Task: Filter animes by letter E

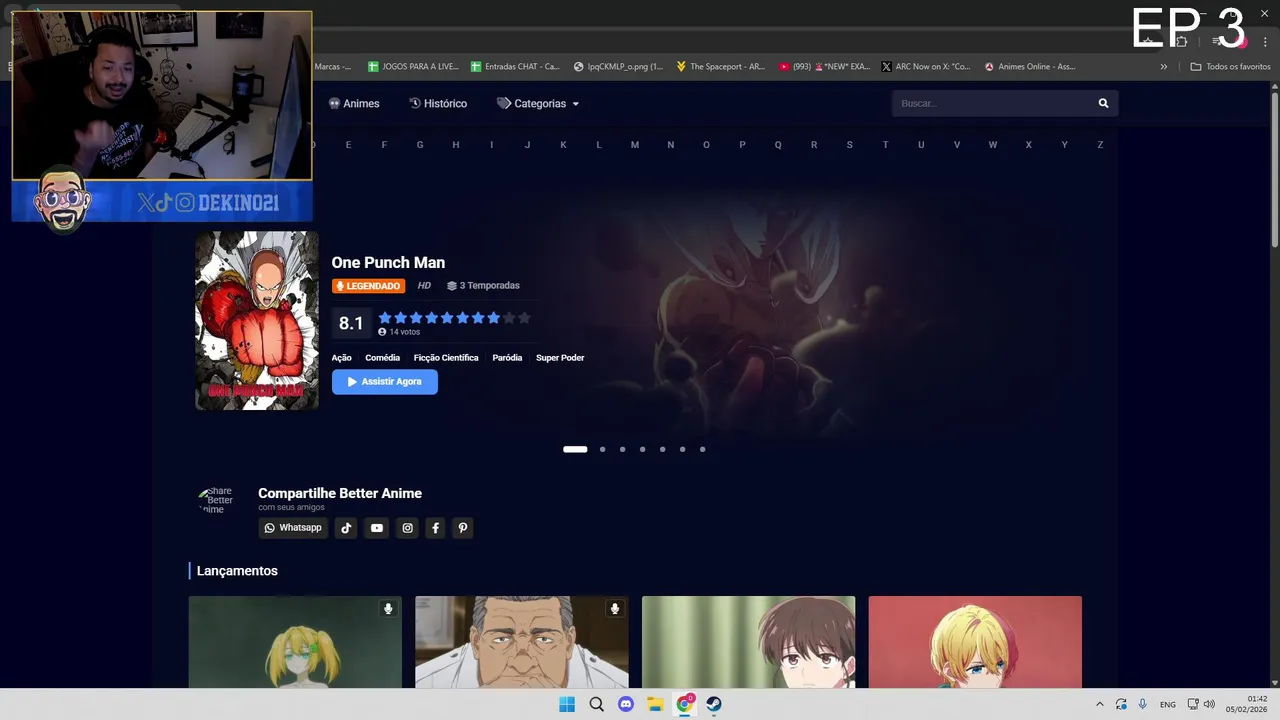Action: pos(348,145)
